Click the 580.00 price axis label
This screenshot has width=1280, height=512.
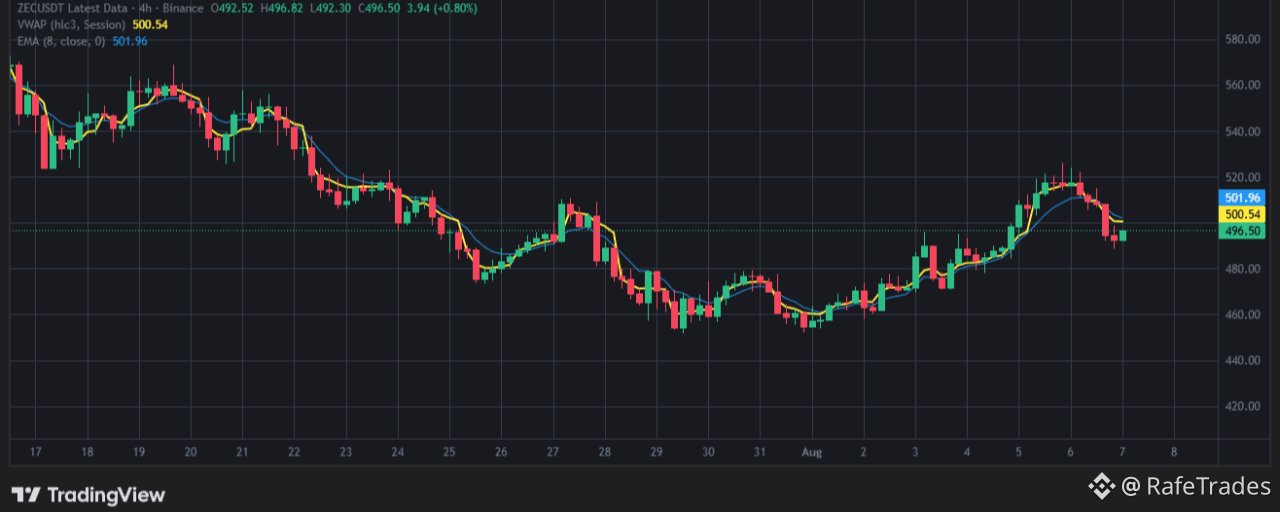point(1241,39)
